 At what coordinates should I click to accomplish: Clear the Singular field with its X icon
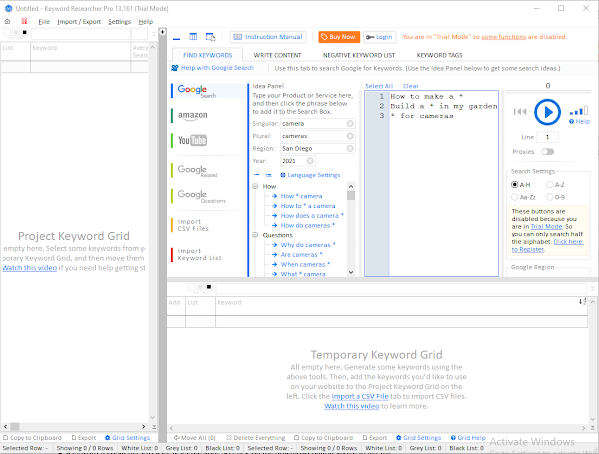350,123
